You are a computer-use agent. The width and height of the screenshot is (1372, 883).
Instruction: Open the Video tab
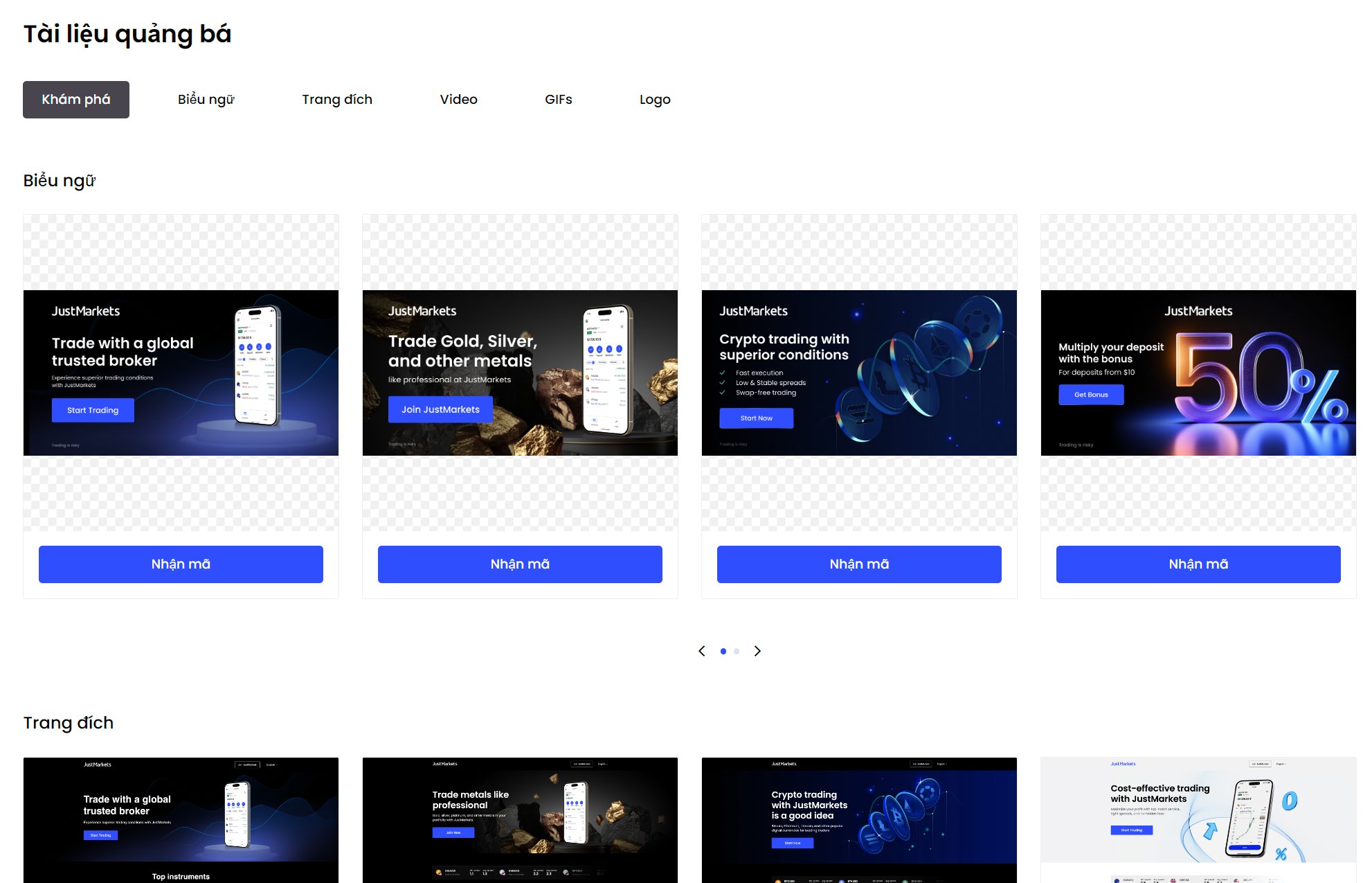(459, 100)
